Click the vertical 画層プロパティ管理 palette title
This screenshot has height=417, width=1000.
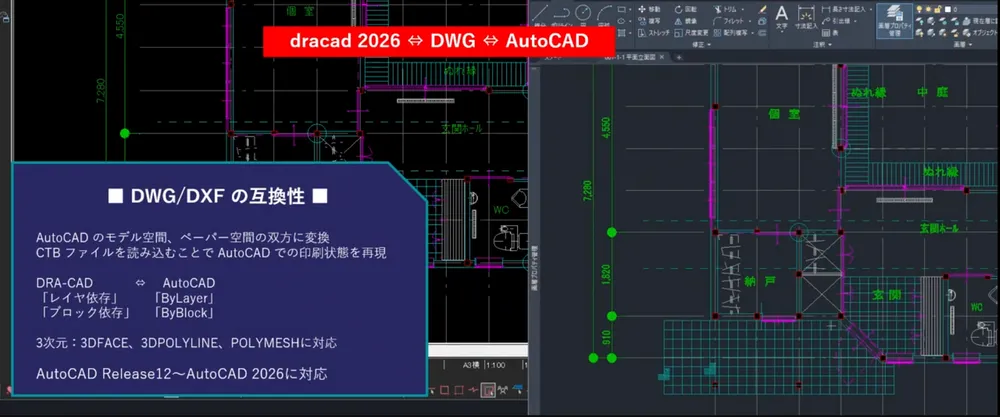(534, 270)
